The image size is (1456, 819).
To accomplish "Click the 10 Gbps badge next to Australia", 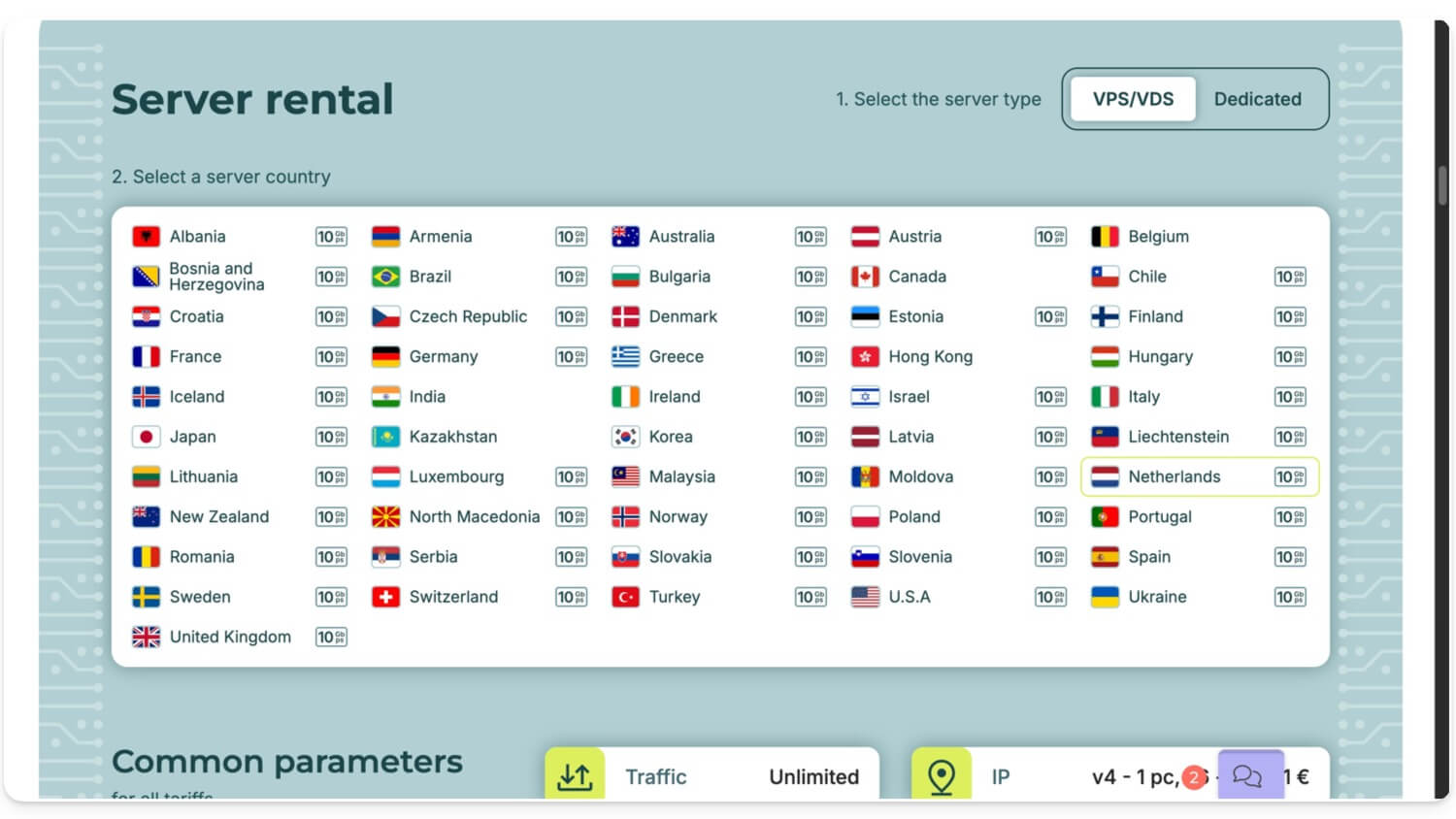I will tap(810, 237).
